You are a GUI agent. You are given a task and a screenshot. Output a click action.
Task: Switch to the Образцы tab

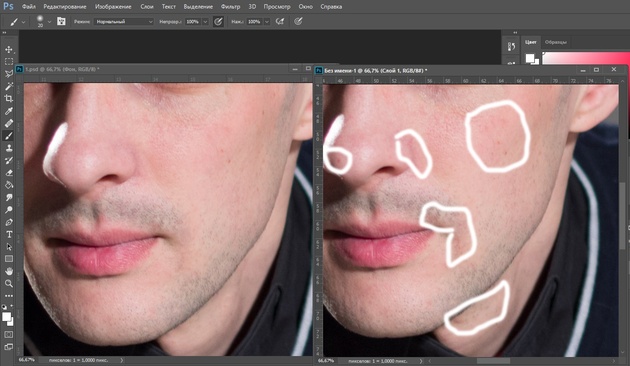click(556, 42)
